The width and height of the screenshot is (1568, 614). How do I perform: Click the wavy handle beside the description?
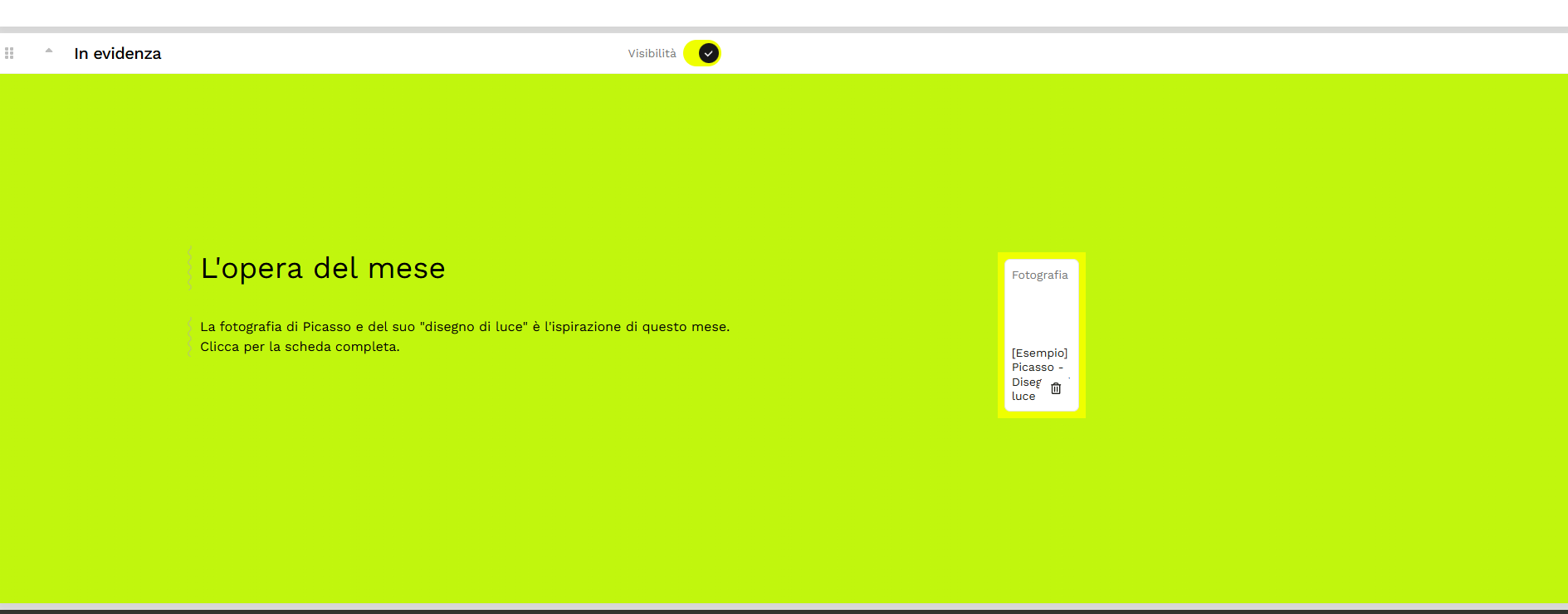189,336
